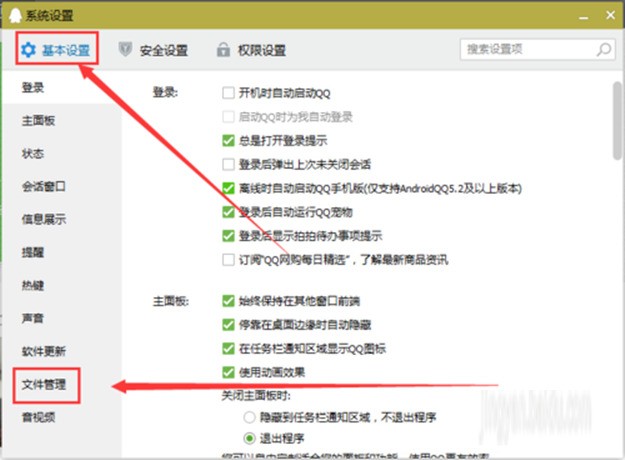Click the vertical scrollbar thumb

(617, 121)
